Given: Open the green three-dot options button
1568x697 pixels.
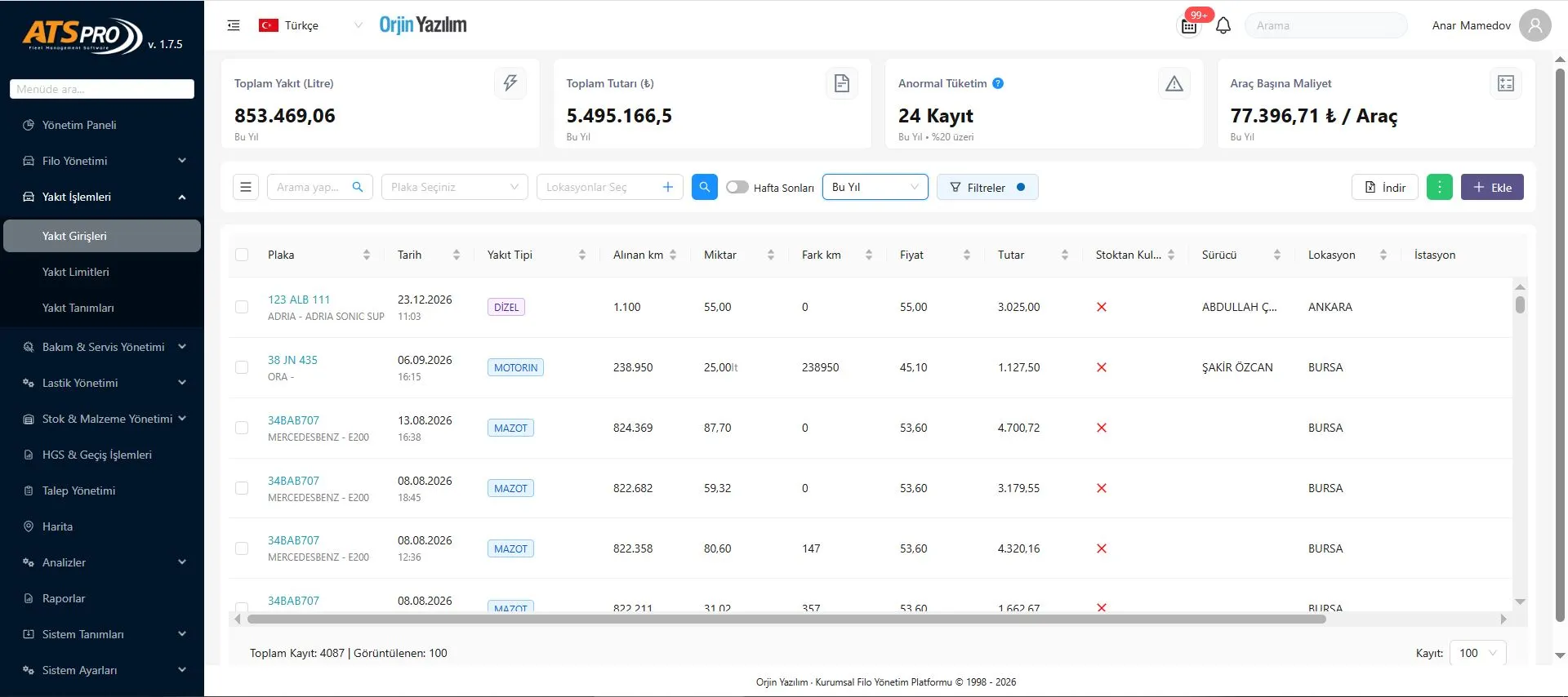Looking at the screenshot, I should pyautogui.click(x=1439, y=187).
